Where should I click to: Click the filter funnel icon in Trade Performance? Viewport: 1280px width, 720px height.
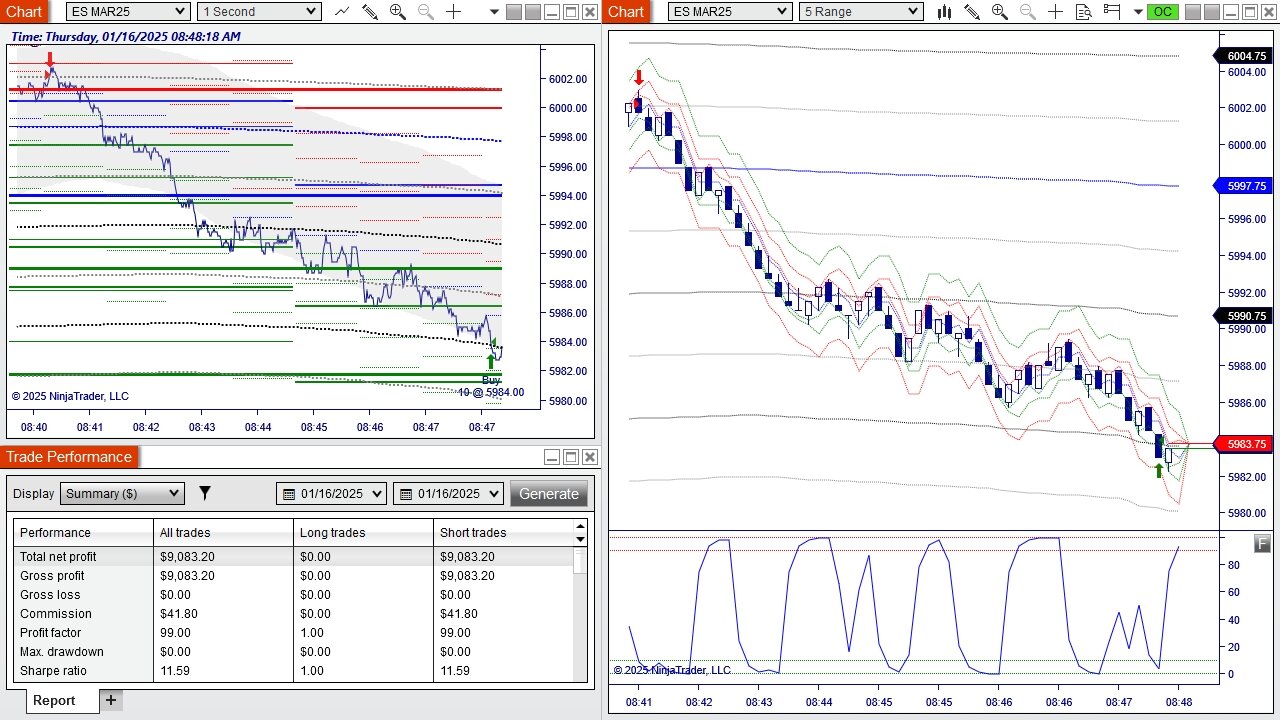[x=205, y=493]
